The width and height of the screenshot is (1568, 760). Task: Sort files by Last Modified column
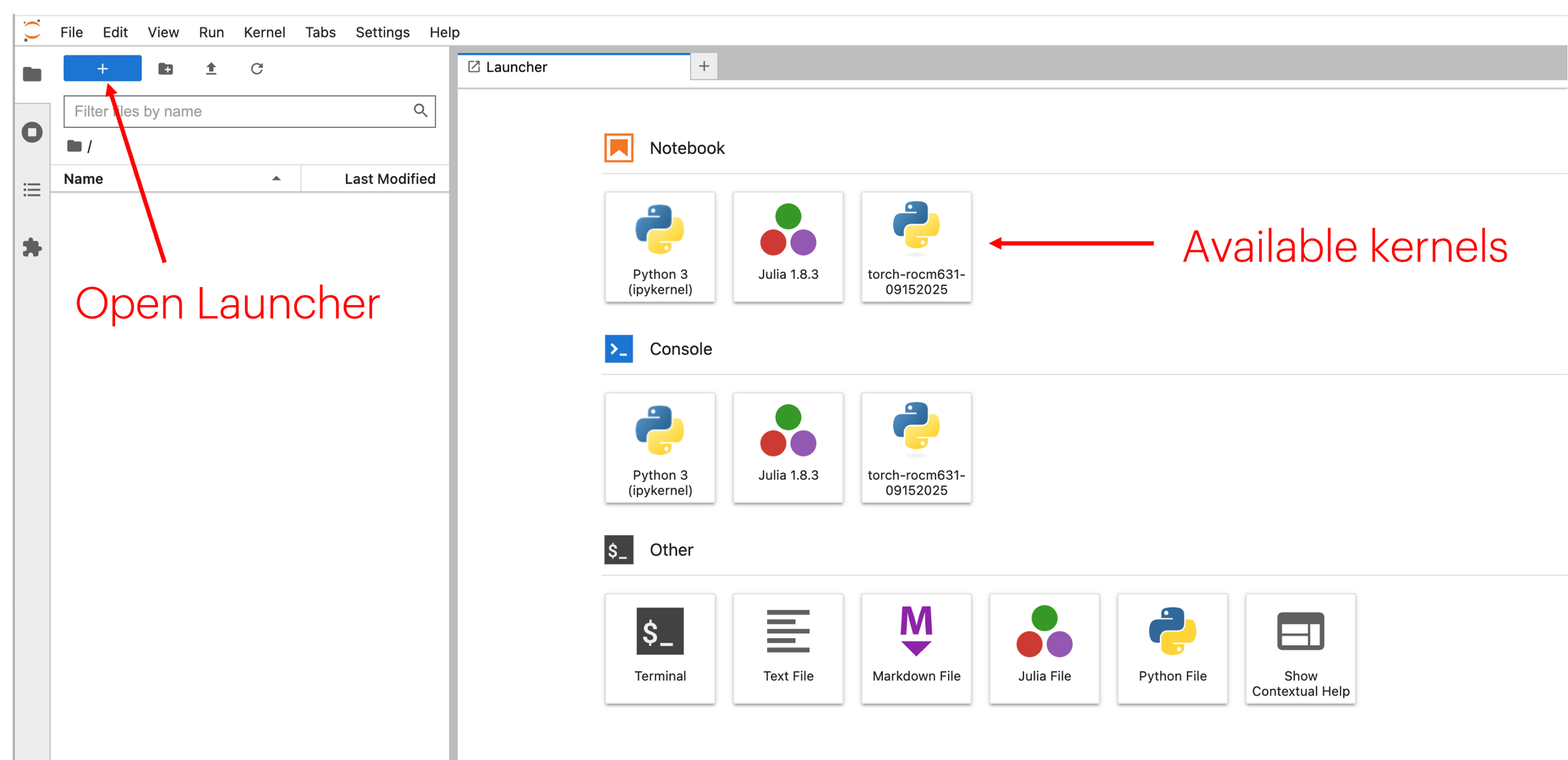tap(390, 179)
